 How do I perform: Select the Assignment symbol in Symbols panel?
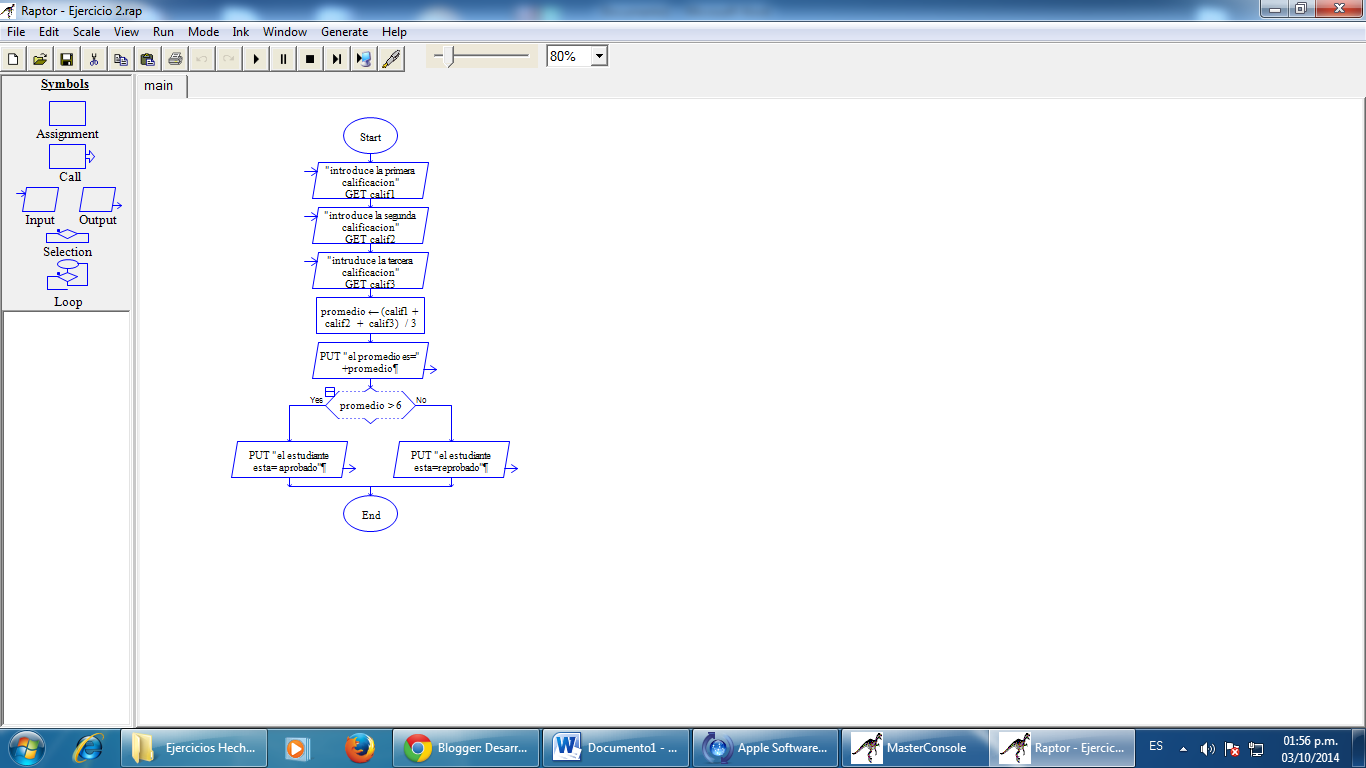coord(66,115)
